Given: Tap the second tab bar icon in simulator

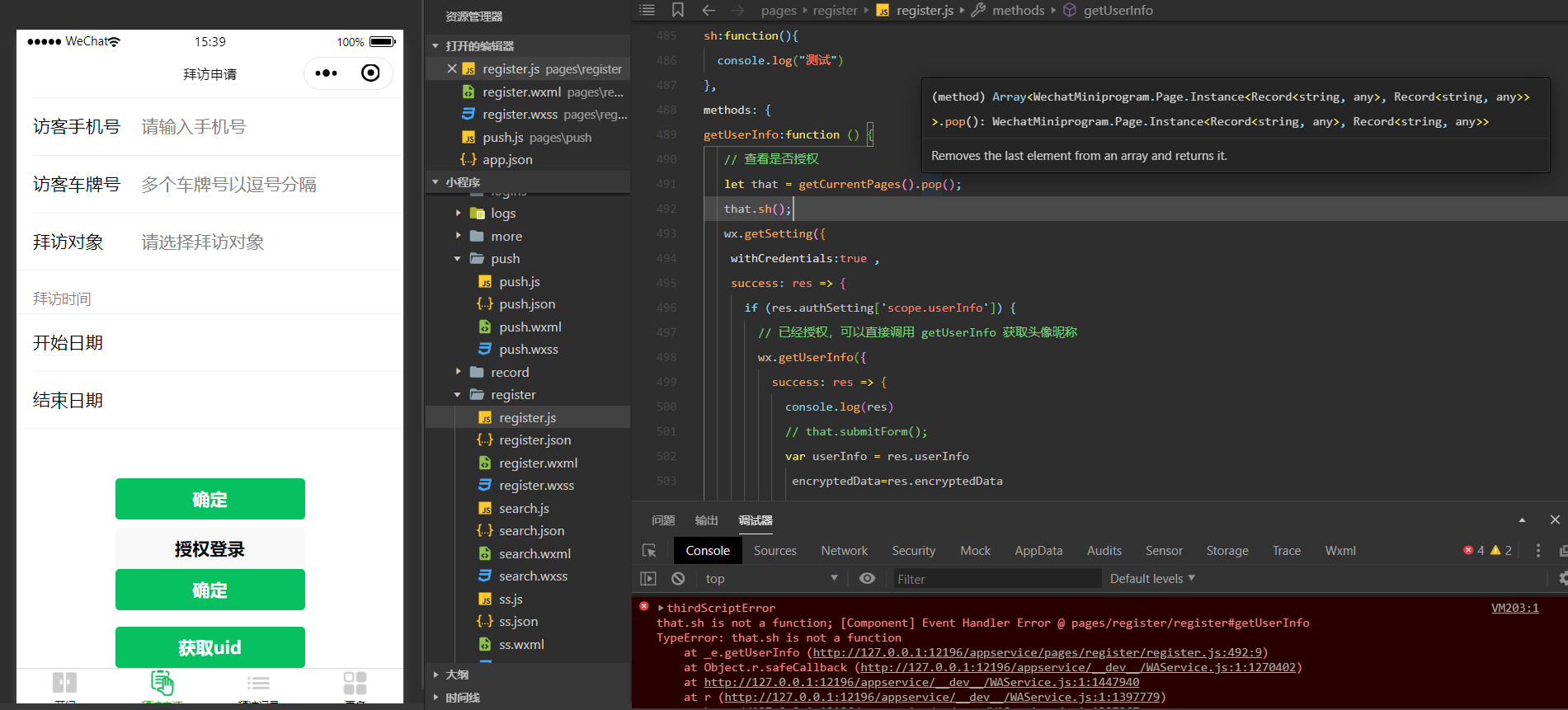Looking at the screenshot, I should coord(162,683).
